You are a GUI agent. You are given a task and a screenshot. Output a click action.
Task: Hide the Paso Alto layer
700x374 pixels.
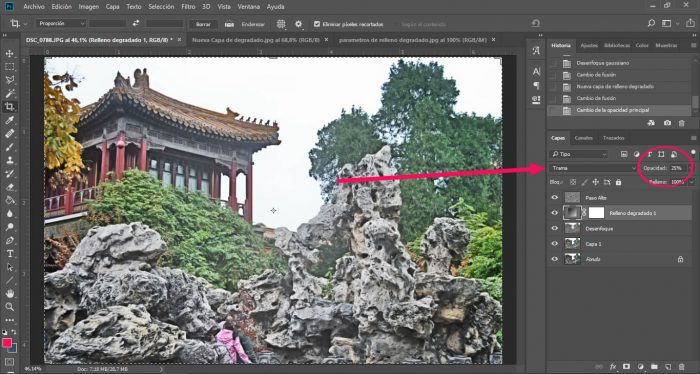pyautogui.click(x=554, y=197)
